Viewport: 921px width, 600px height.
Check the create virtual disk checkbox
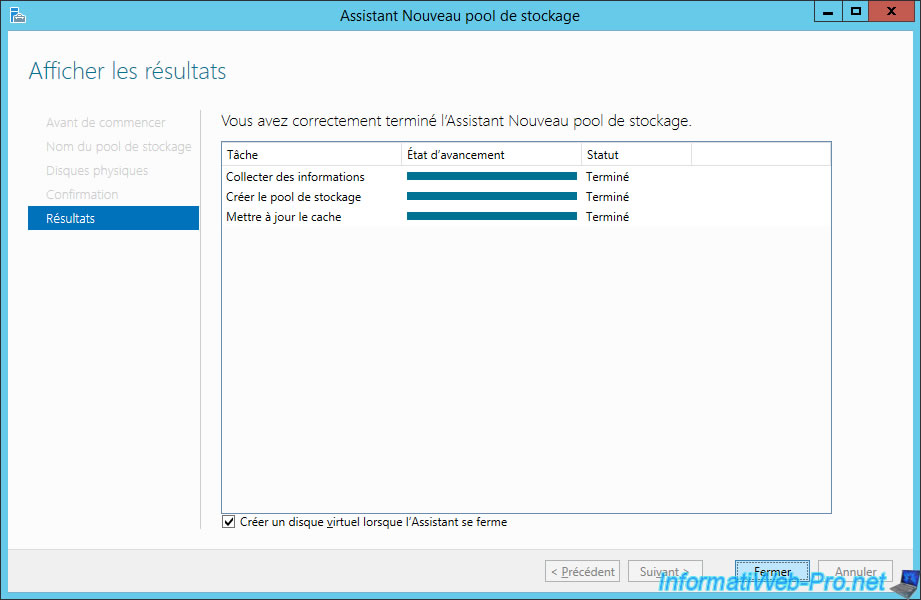pos(229,522)
